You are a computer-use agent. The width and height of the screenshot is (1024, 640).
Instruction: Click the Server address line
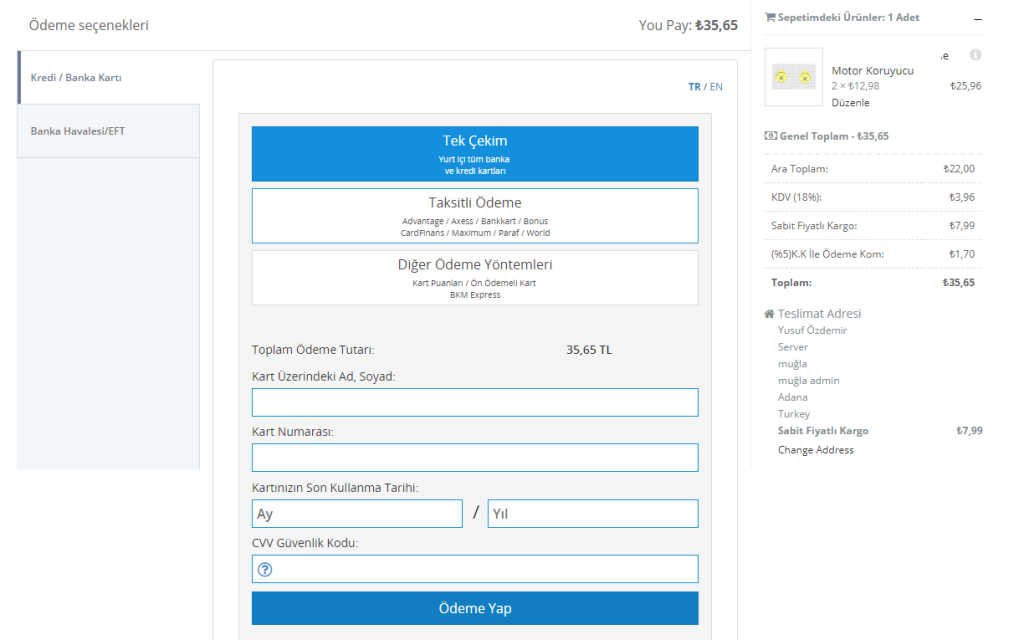pos(793,347)
